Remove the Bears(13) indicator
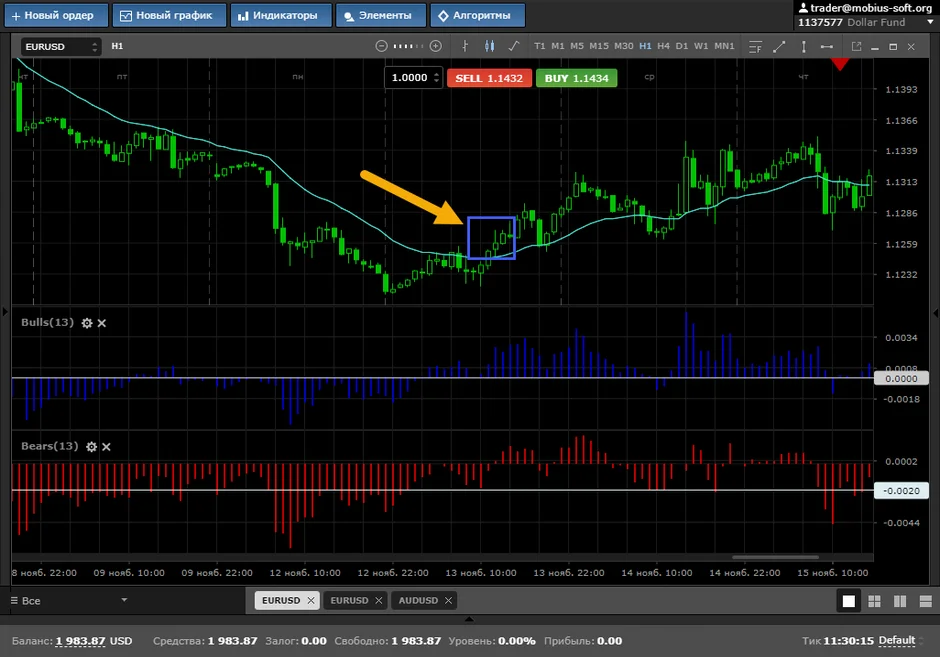Viewport: 940px width, 657px height. click(106, 447)
